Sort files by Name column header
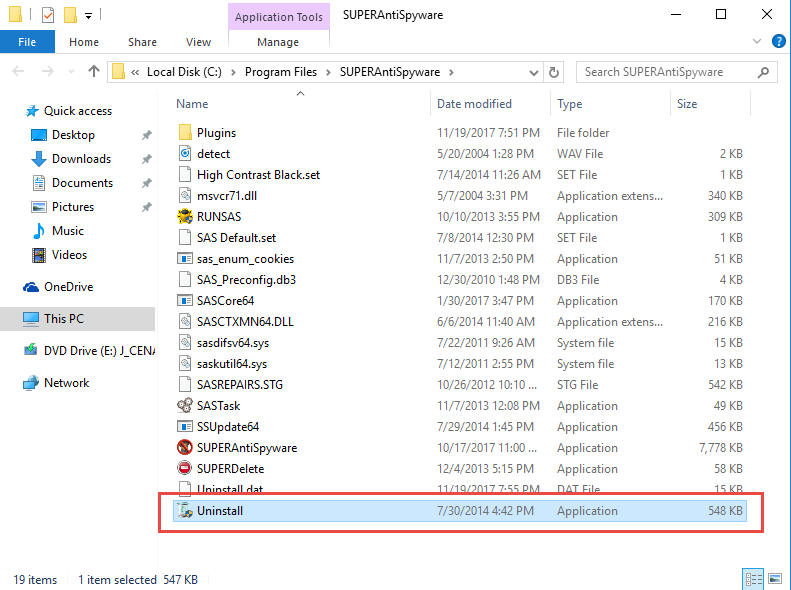 click(x=192, y=103)
